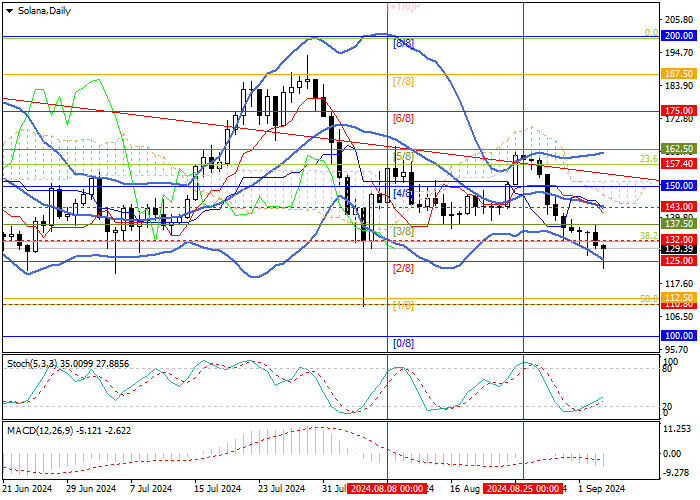Select the blue 150.00 price level tag
Image resolution: width=700 pixels, height=500 pixels.
(x=679, y=186)
